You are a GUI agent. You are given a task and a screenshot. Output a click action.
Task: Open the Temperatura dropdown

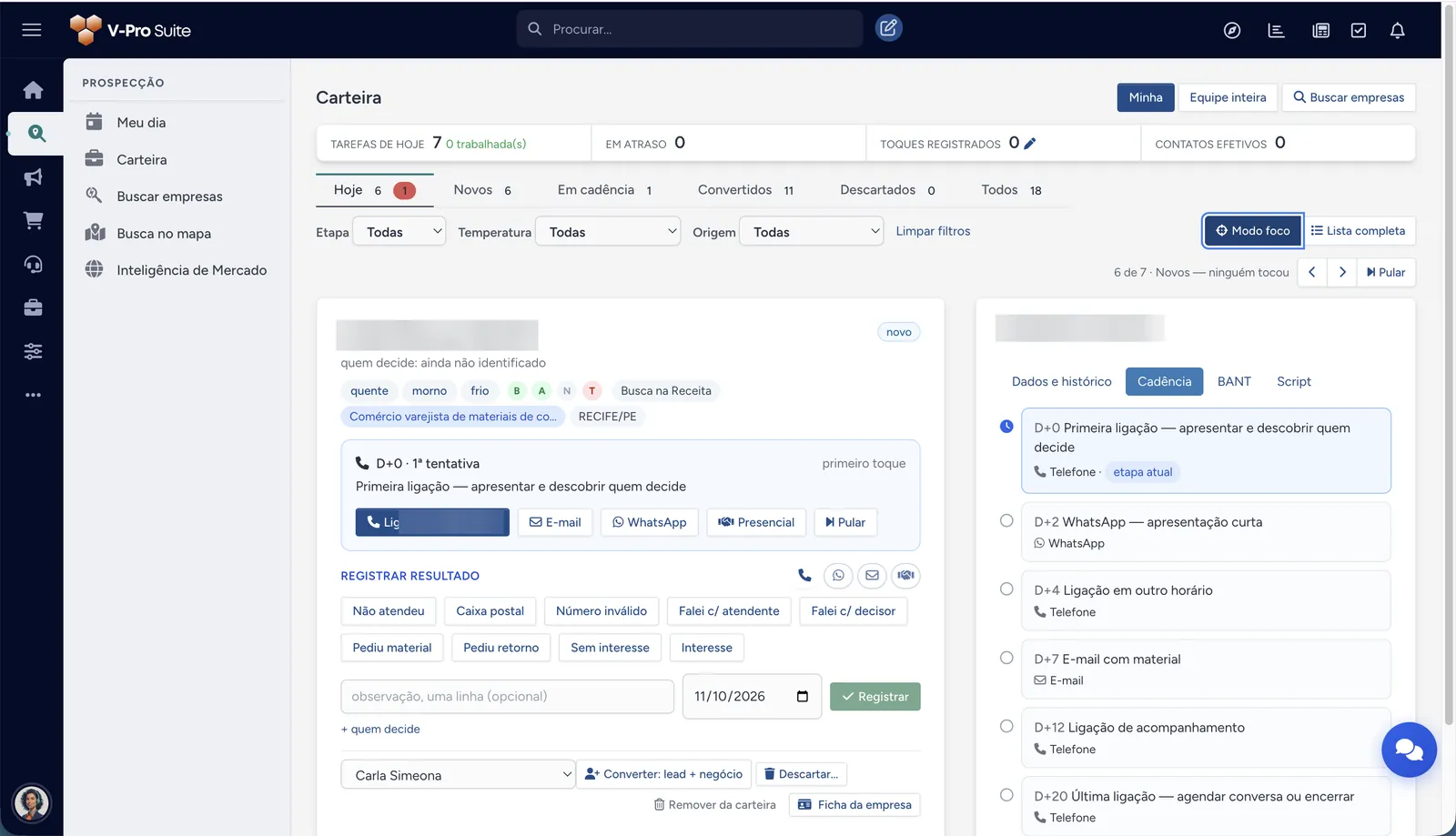[x=608, y=232]
